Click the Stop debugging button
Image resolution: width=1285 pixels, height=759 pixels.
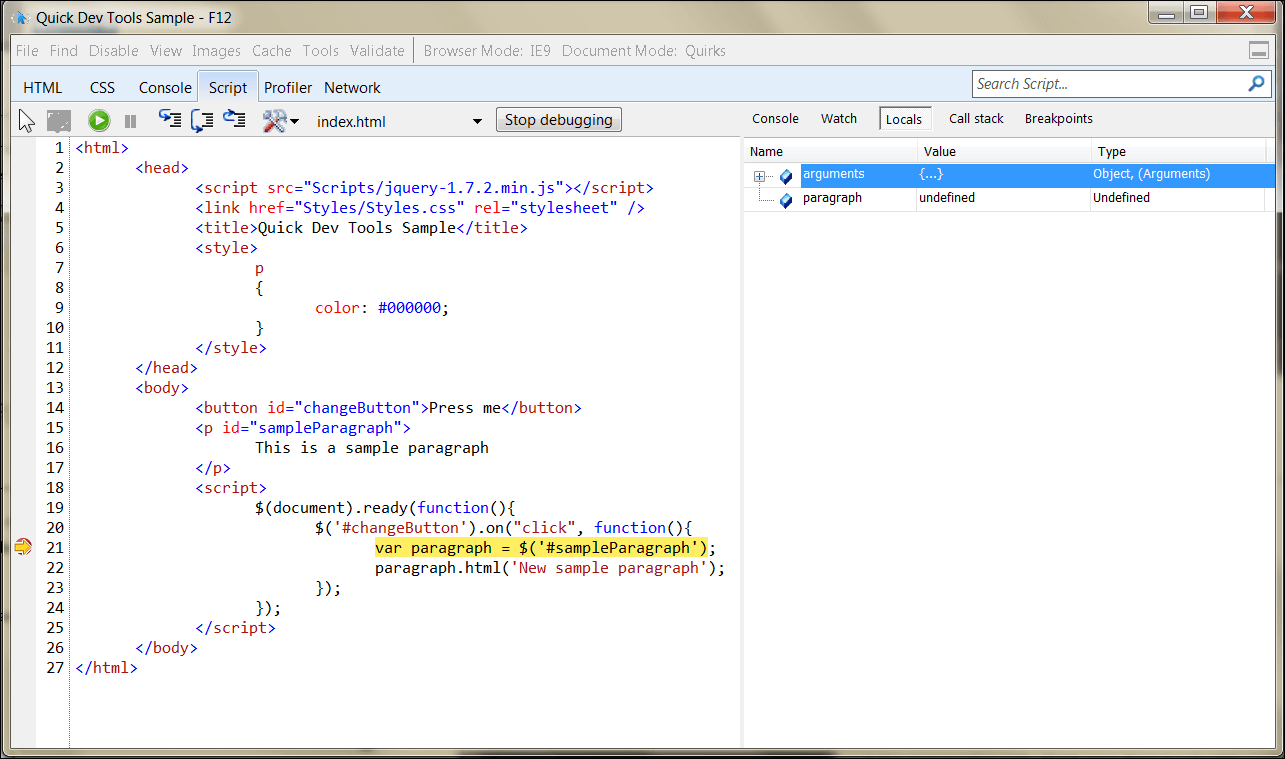coord(558,120)
